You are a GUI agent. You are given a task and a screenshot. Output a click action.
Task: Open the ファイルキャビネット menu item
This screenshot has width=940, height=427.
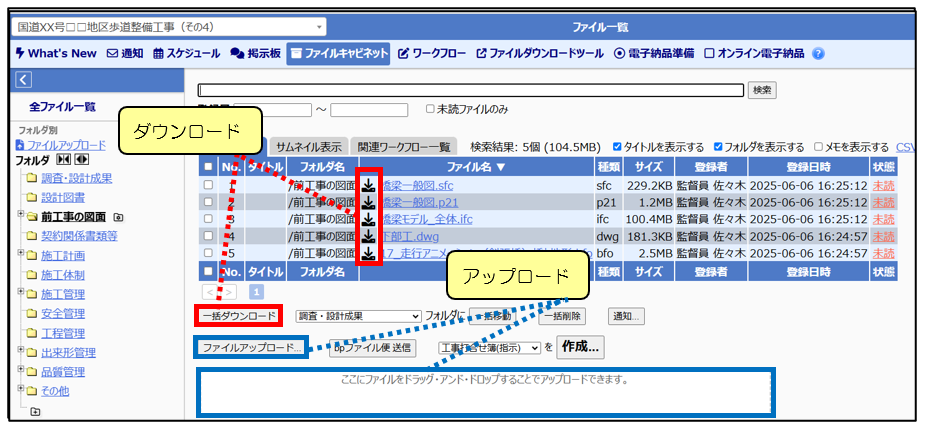pyautogui.click(x=337, y=53)
